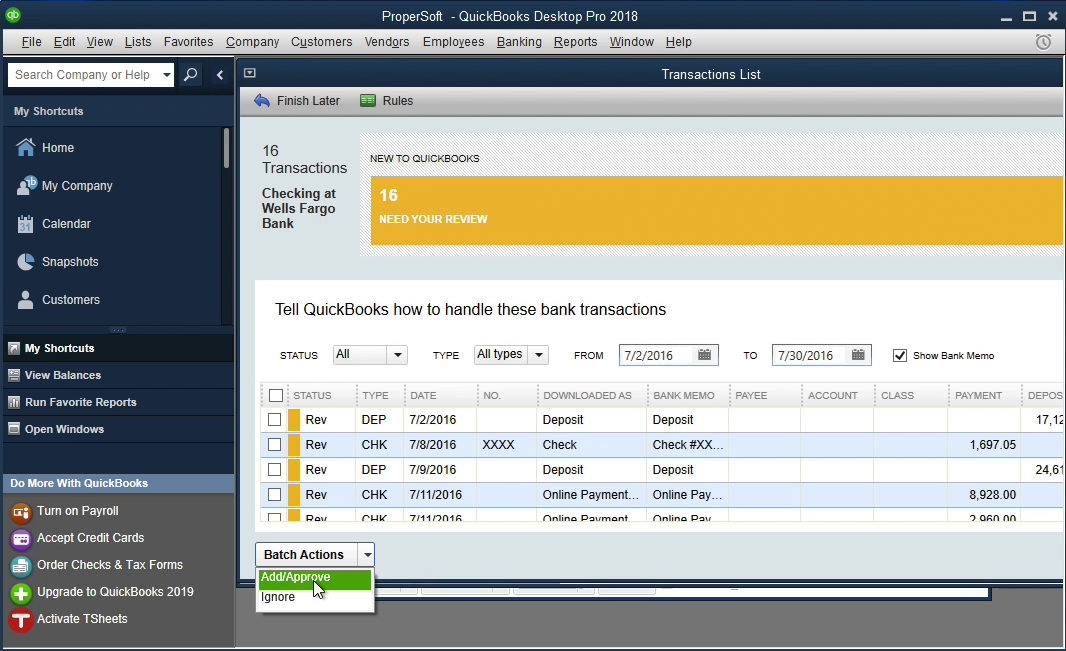Open the File menu
Image resolution: width=1066 pixels, height=651 pixels.
tap(31, 42)
